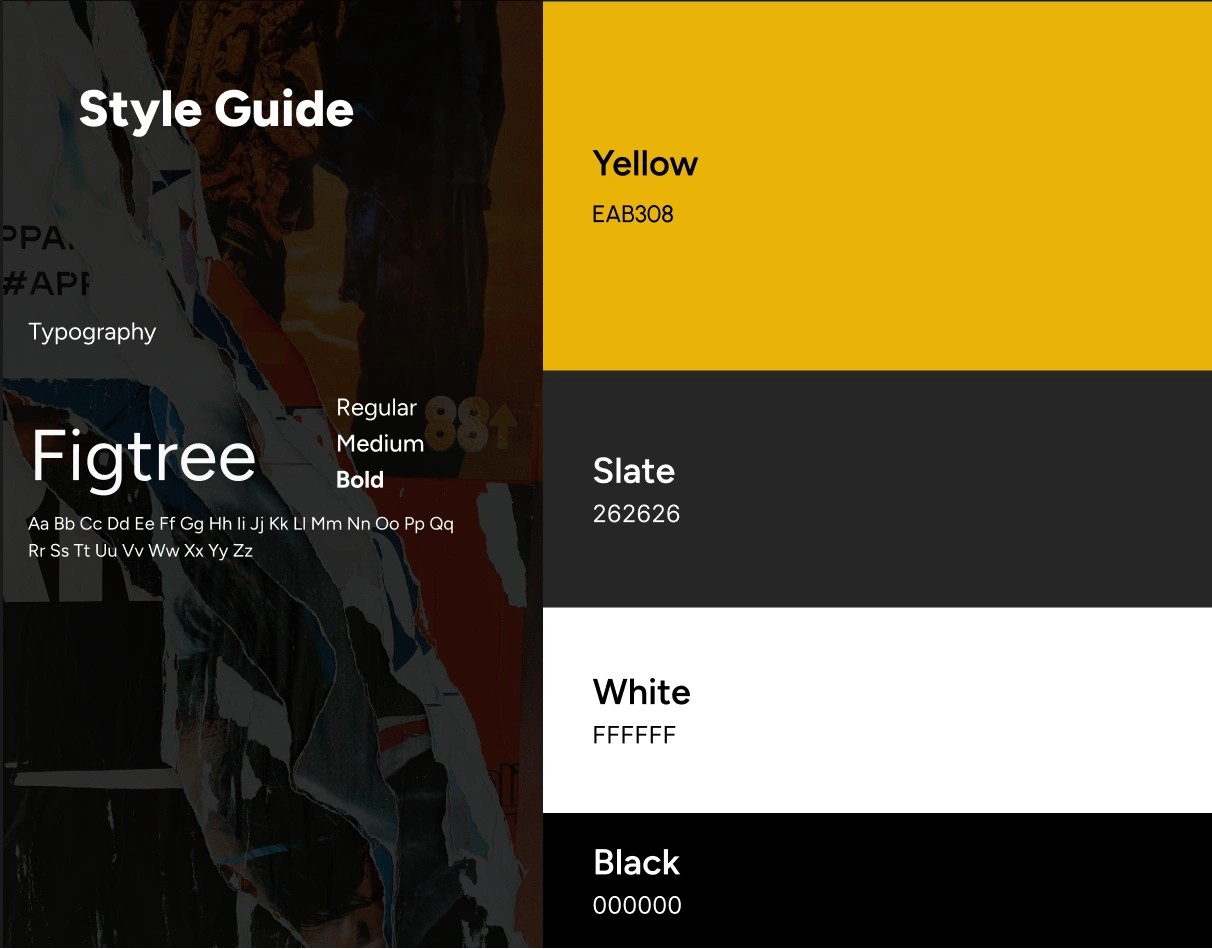
Task: Select the FFFFFF hex code
Action: pyautogui.click(x=634, y=736)
